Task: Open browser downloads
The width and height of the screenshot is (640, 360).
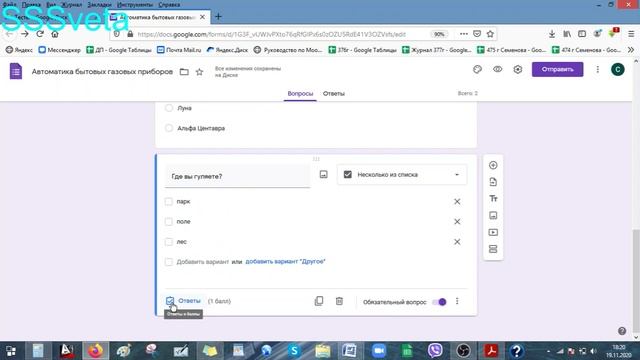Action: (x=552, y=34)
